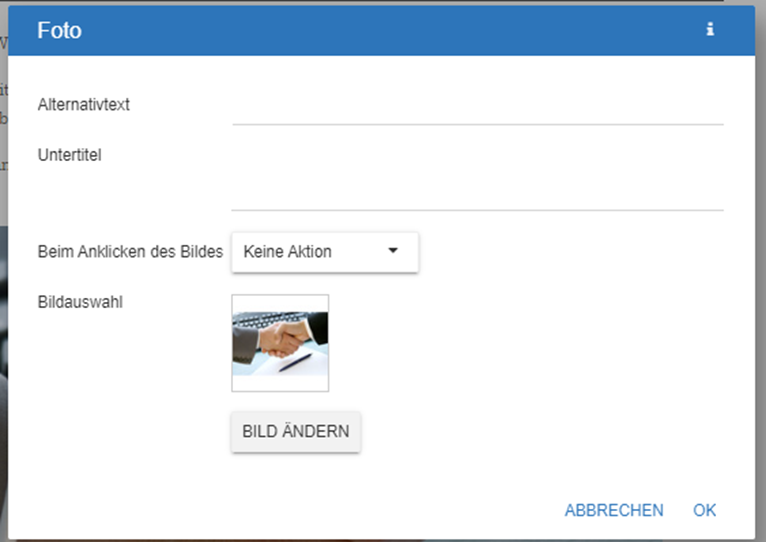Screen dimensions: 766x542
Task: Click the blue header bar of the dialog
Action: [400, 30]
